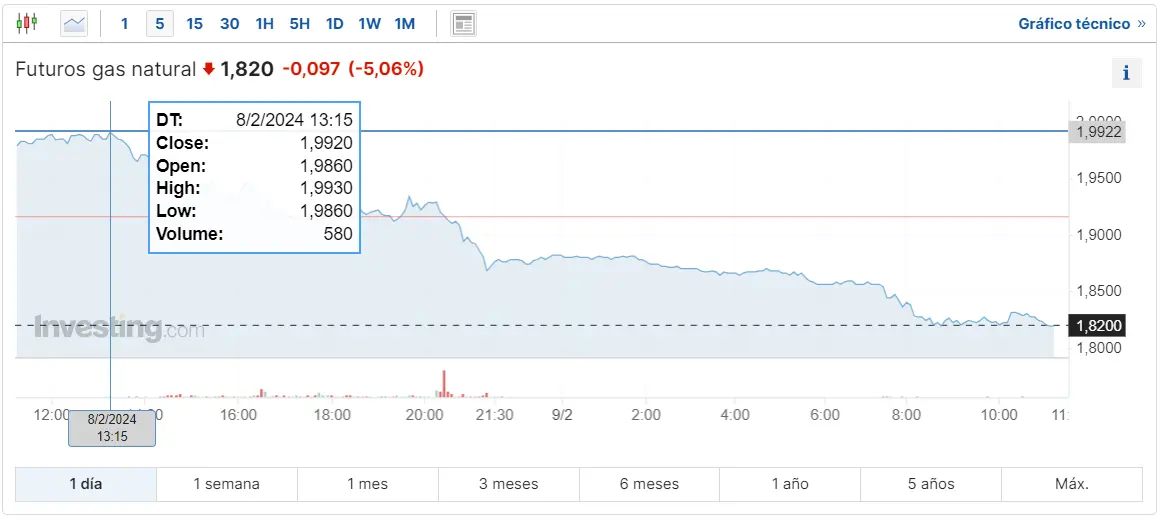Click the double chevron beside Gráfico técnico
Viewport: 1163px width, 520px height.
(x=1142, y=24)
